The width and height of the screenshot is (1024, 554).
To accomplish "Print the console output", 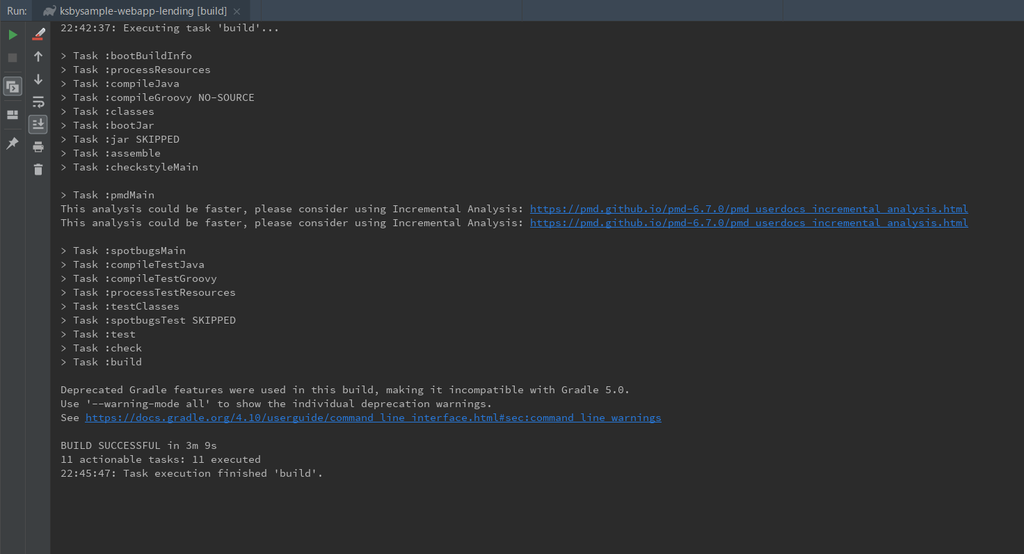I will 39,146.
